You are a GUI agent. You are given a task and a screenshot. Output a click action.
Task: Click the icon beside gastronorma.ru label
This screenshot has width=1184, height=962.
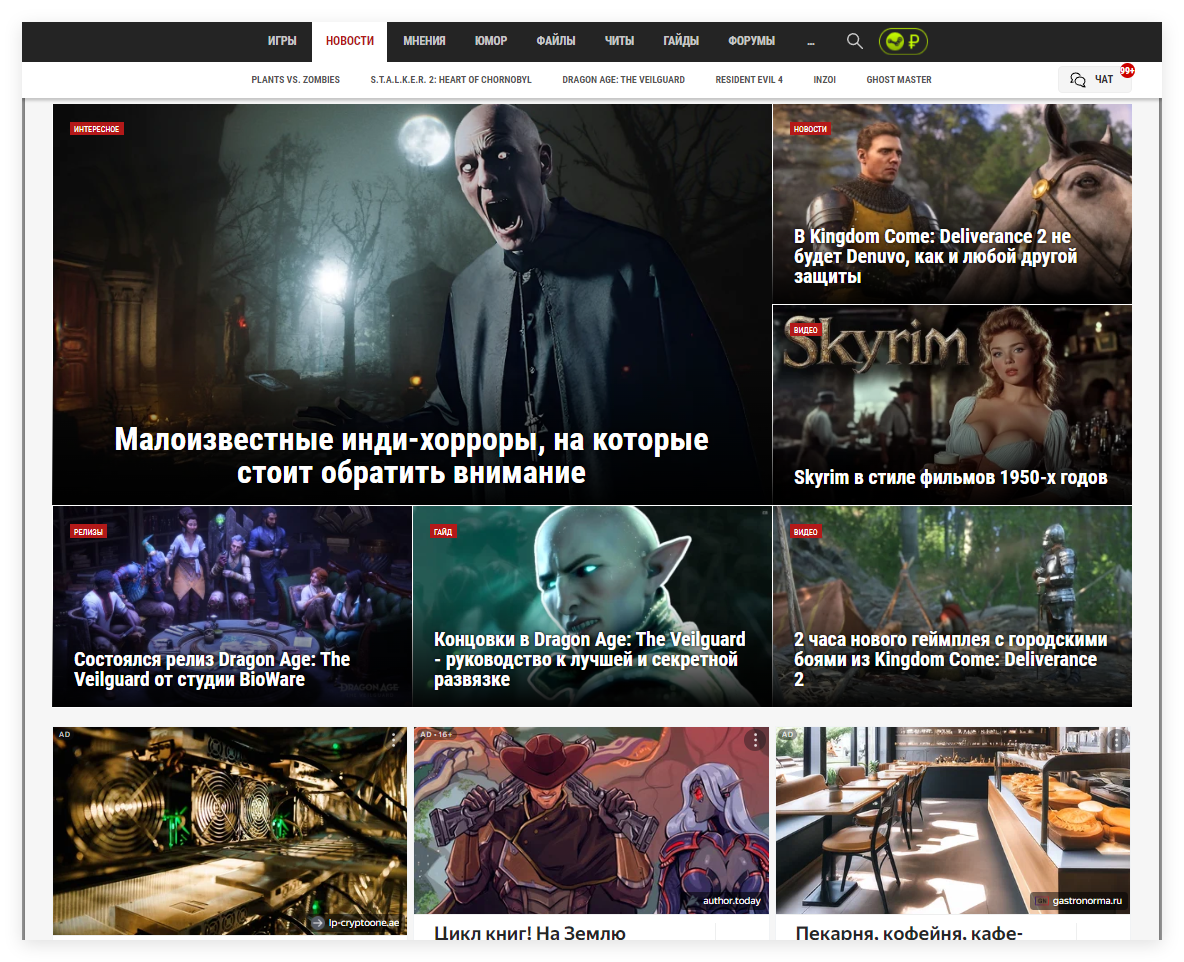(x=1042, y=900)
